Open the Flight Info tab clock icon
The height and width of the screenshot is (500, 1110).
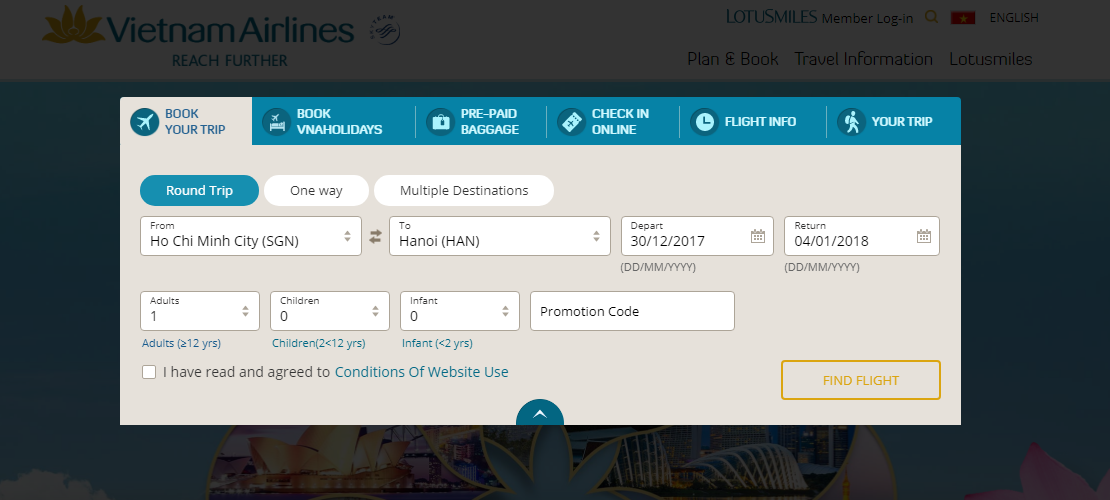click(x=704, y=122)
